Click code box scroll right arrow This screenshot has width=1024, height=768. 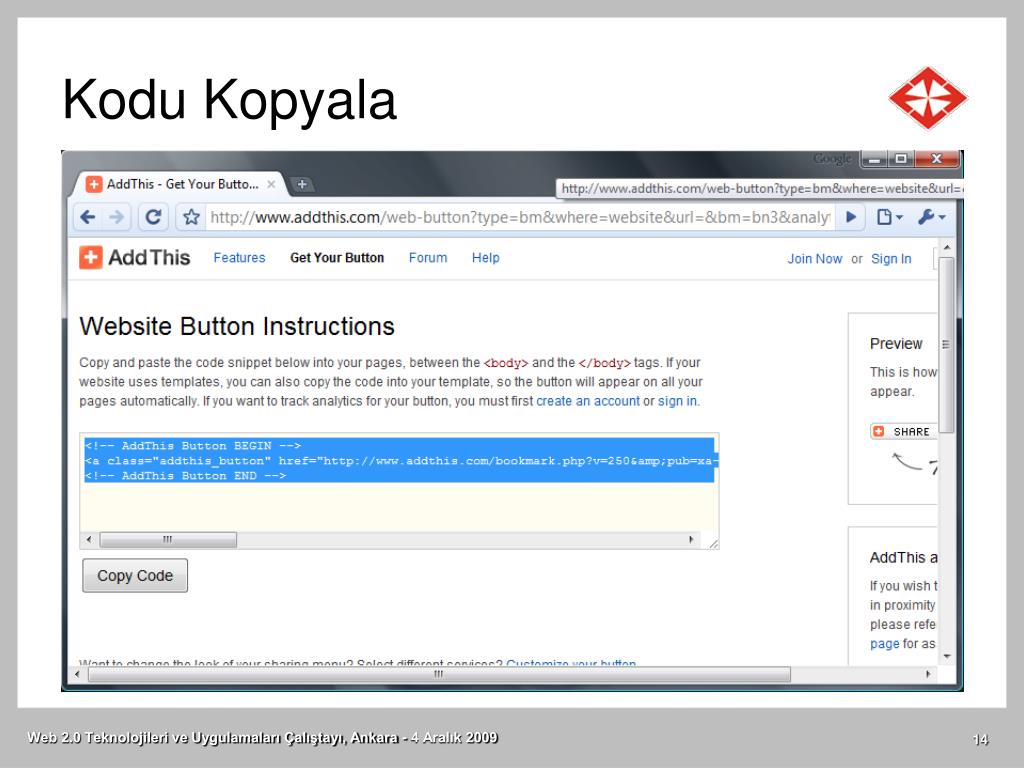(x=691, y=539)
